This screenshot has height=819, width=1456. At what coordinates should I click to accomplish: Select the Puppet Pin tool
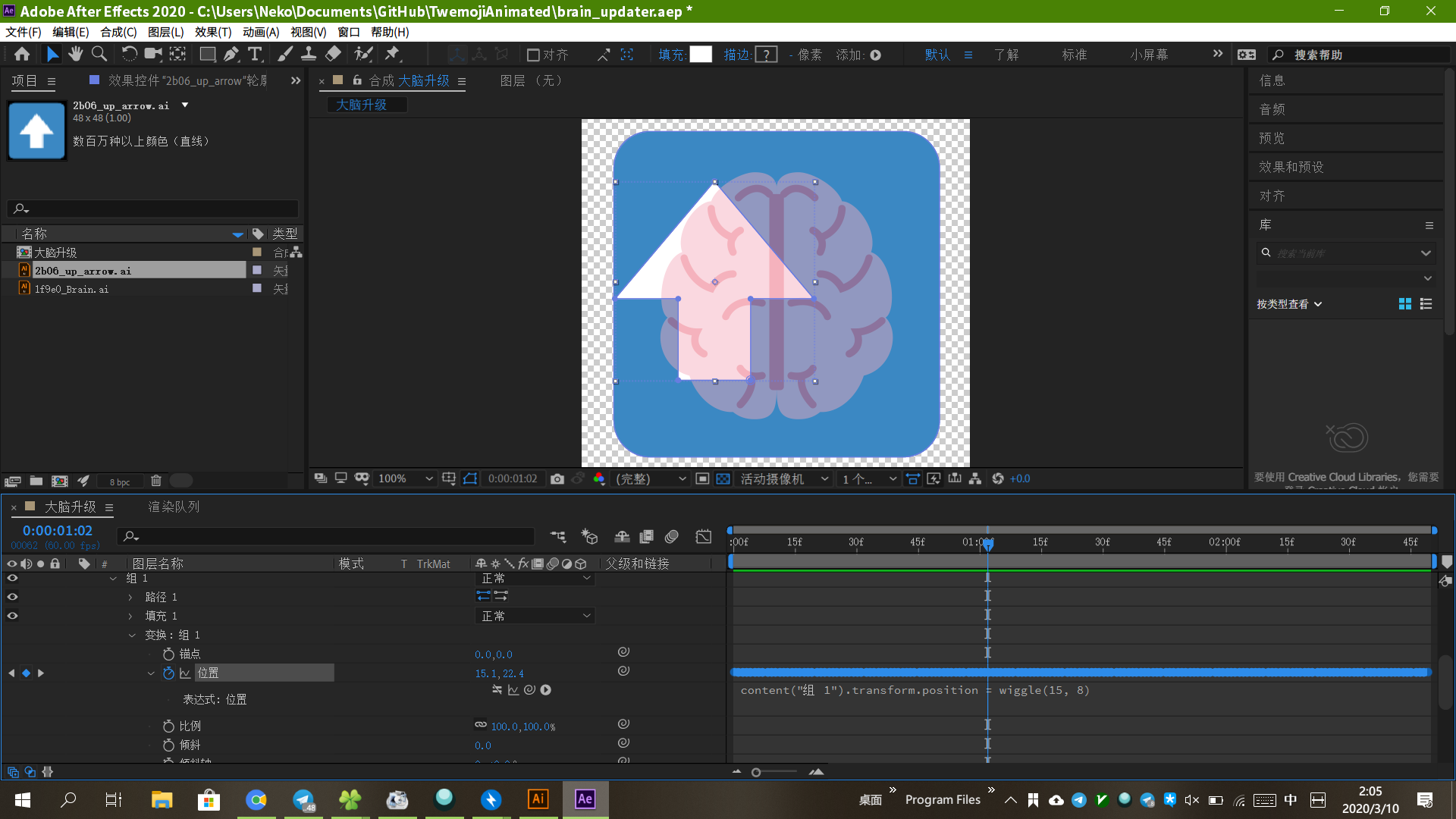tap(392, 54)
